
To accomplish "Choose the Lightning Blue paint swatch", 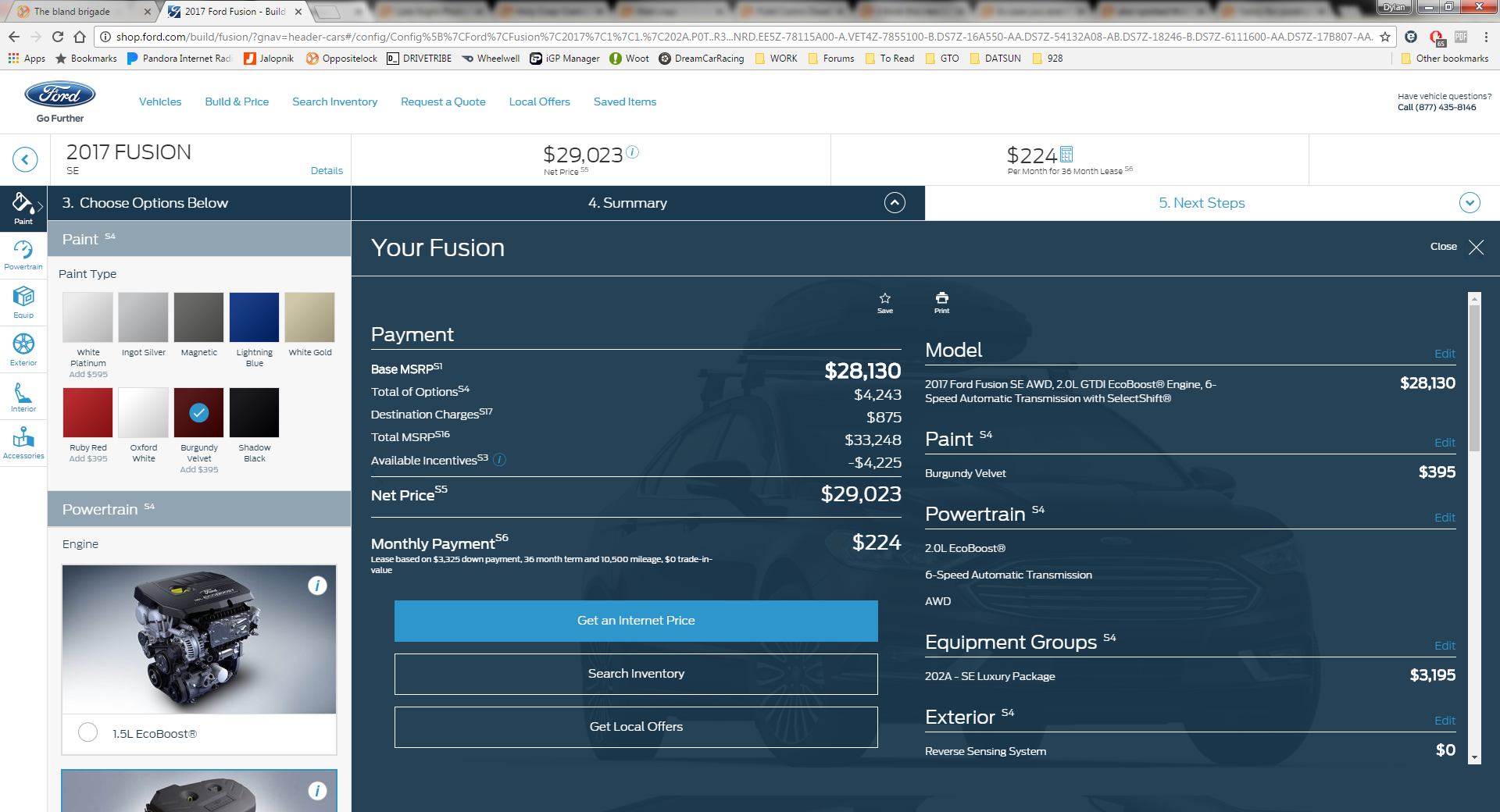I will click(x=255, y=317).
